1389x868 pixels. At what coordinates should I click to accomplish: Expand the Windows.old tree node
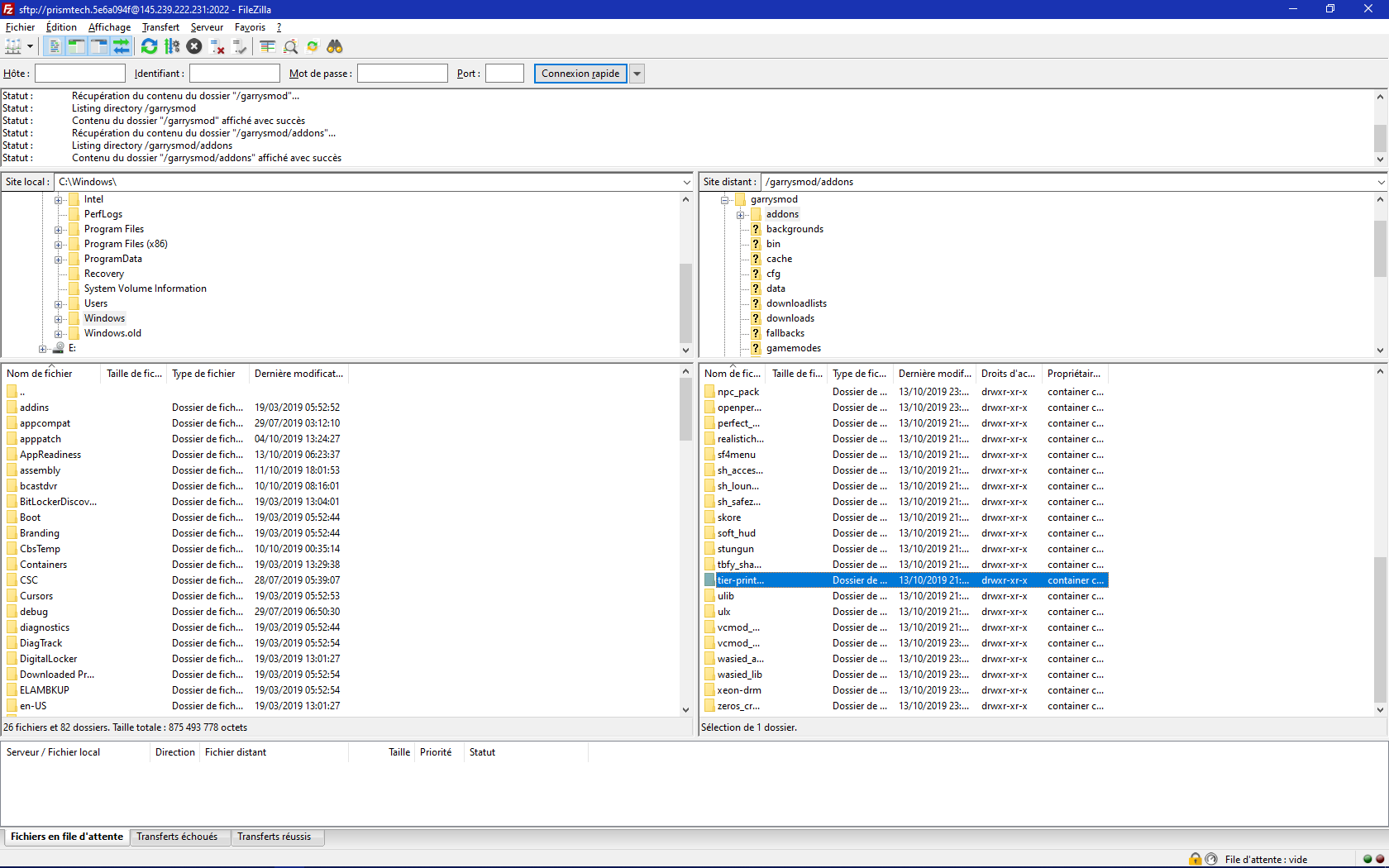(x=59, y=334)
